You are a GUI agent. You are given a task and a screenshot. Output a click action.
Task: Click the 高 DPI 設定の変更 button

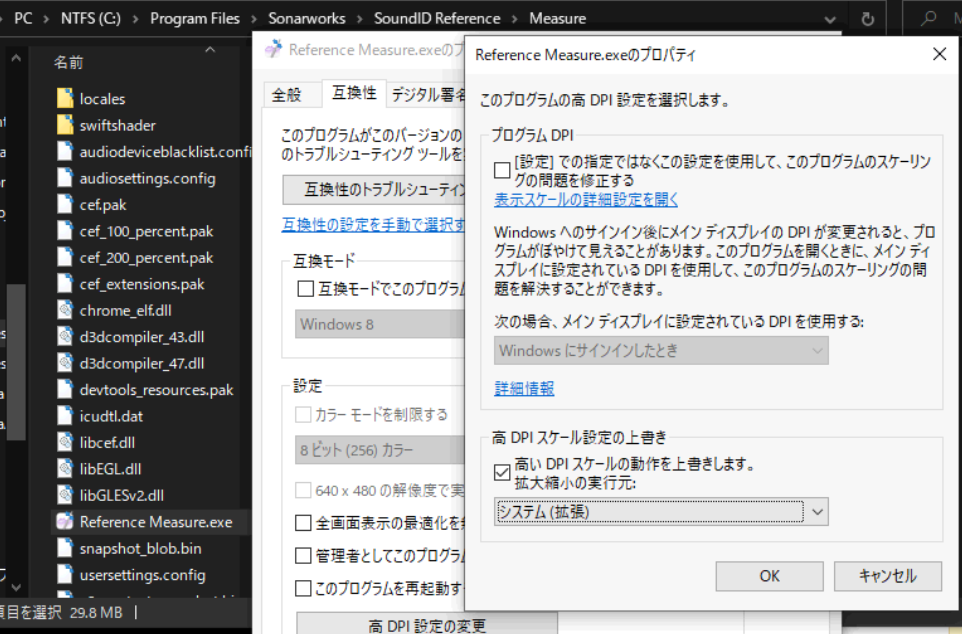coord(427,623)
